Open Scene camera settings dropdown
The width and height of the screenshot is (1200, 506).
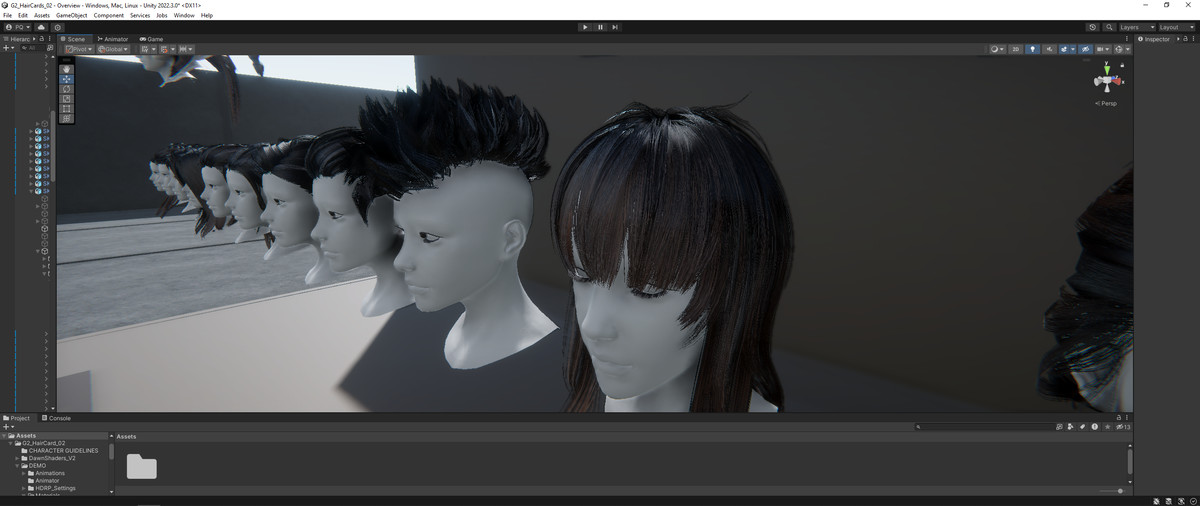pyautogui.click(x=1103, y=49)
